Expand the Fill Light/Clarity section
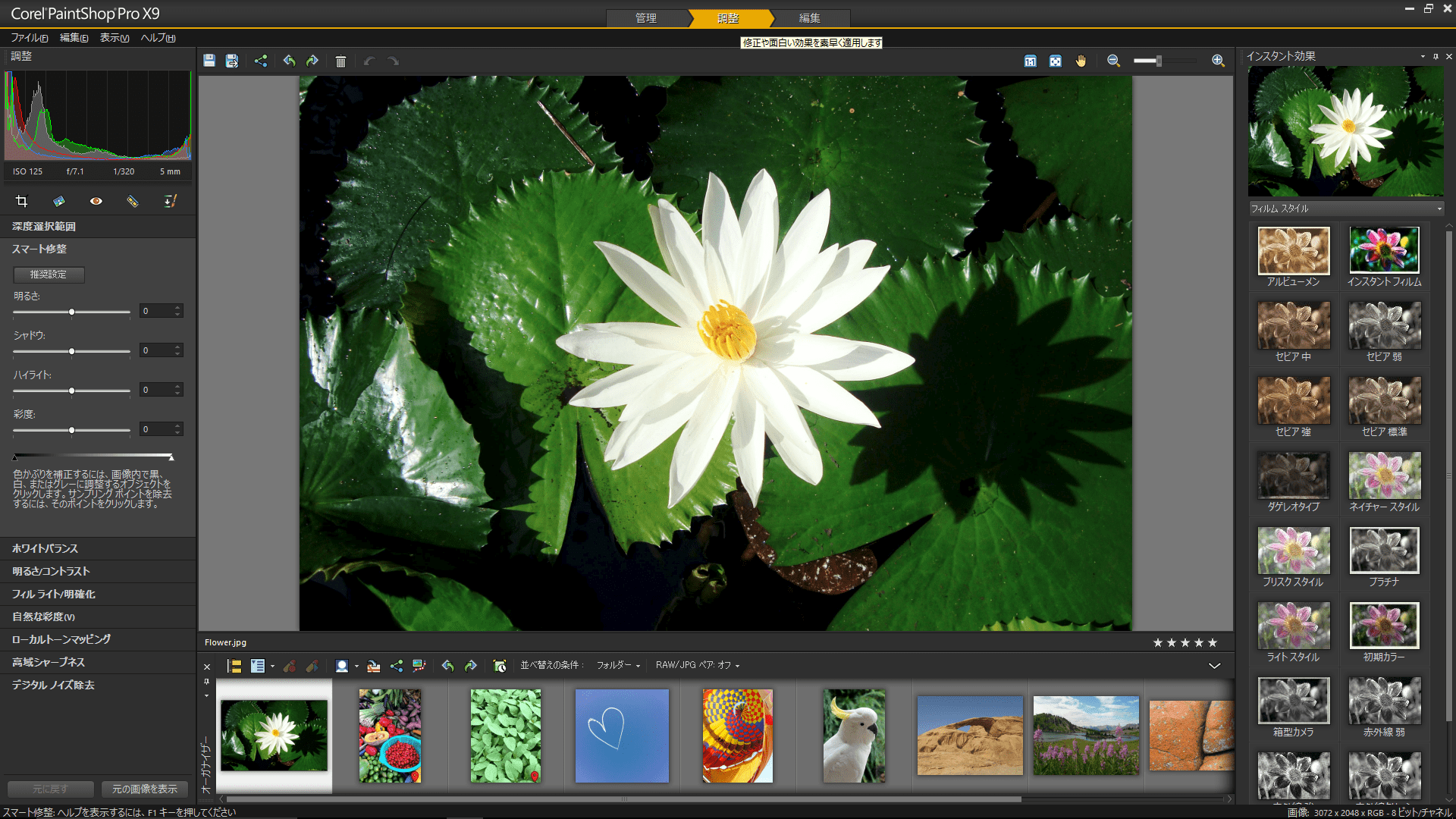 [98, 594]
